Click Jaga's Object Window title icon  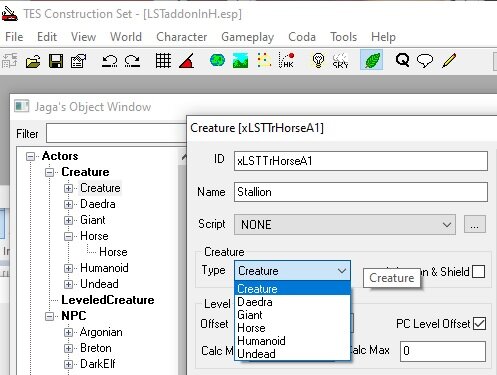pos(22,106)
